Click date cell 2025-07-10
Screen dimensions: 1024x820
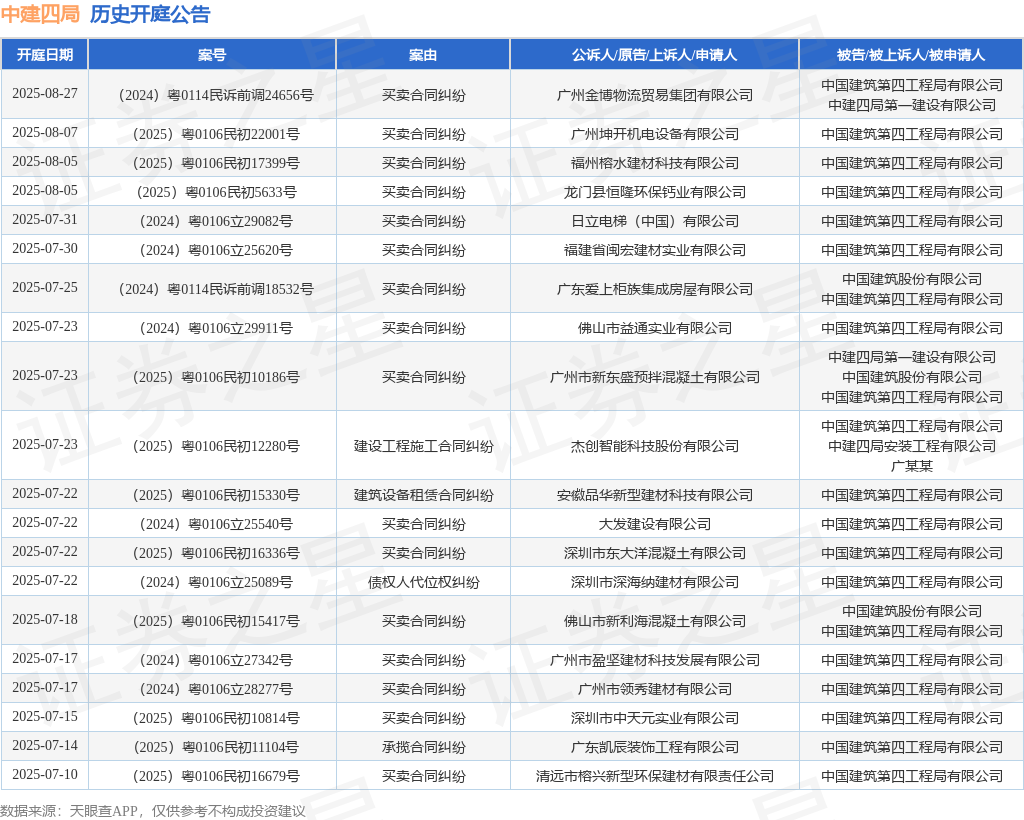pyautogui.click(x=44, y=774)
